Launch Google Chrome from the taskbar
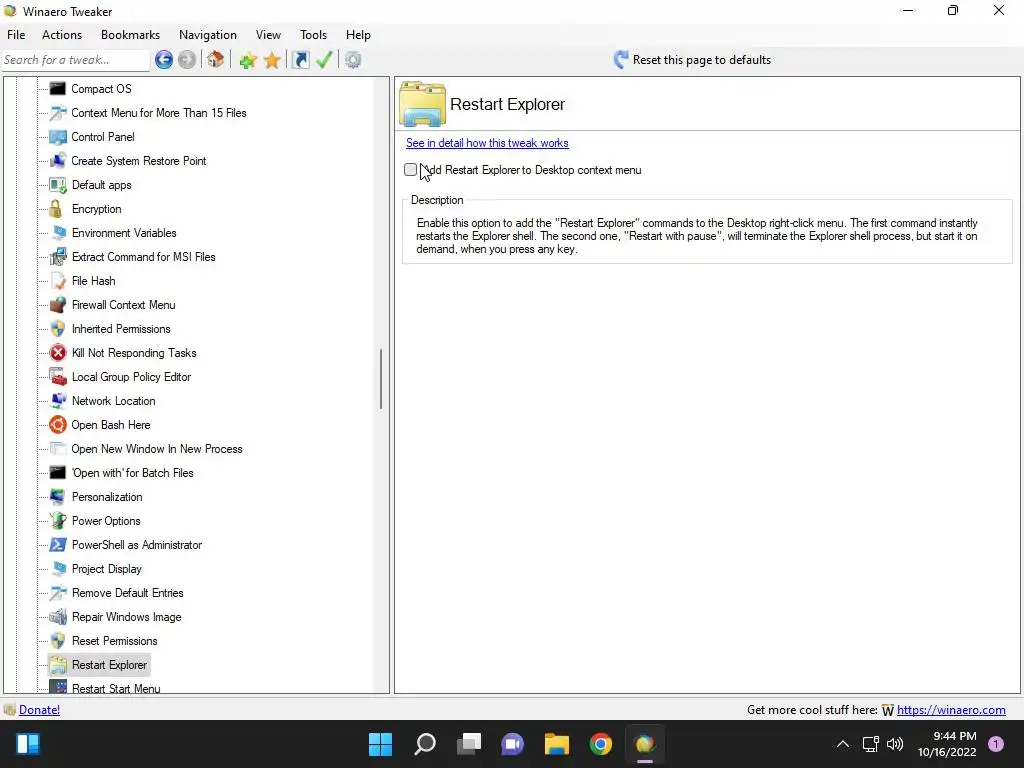Viewport: 1024px width, 768px height. tap(601, 744)
